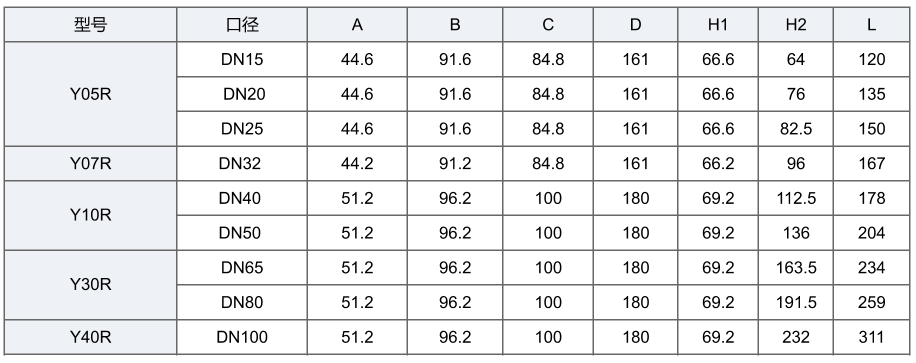Select the 191.5 value in DN80 row
The image size is (916, 363).
click(x=796, y=302)
